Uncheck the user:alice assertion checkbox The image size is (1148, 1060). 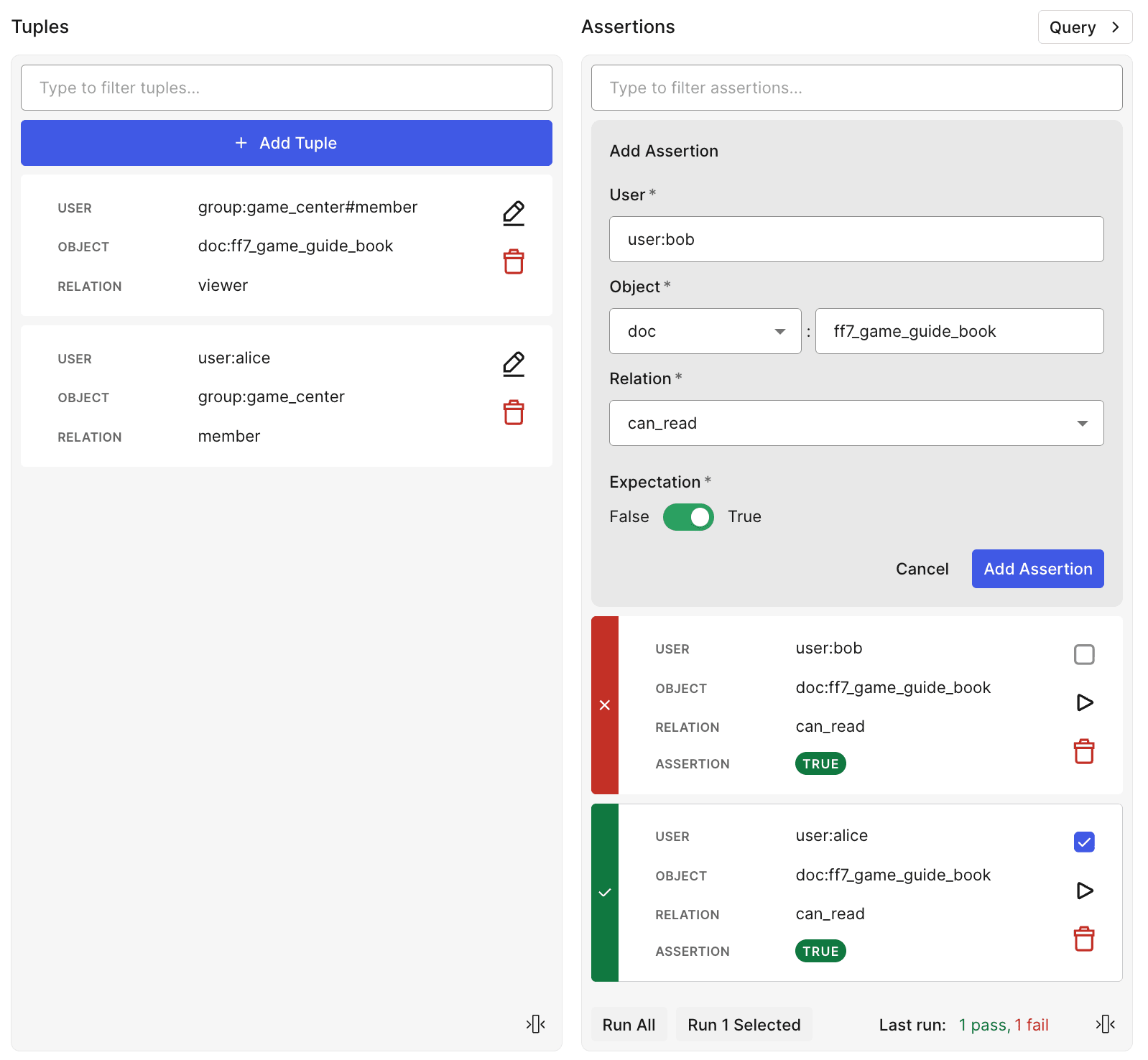click(x=1083, y=842)
